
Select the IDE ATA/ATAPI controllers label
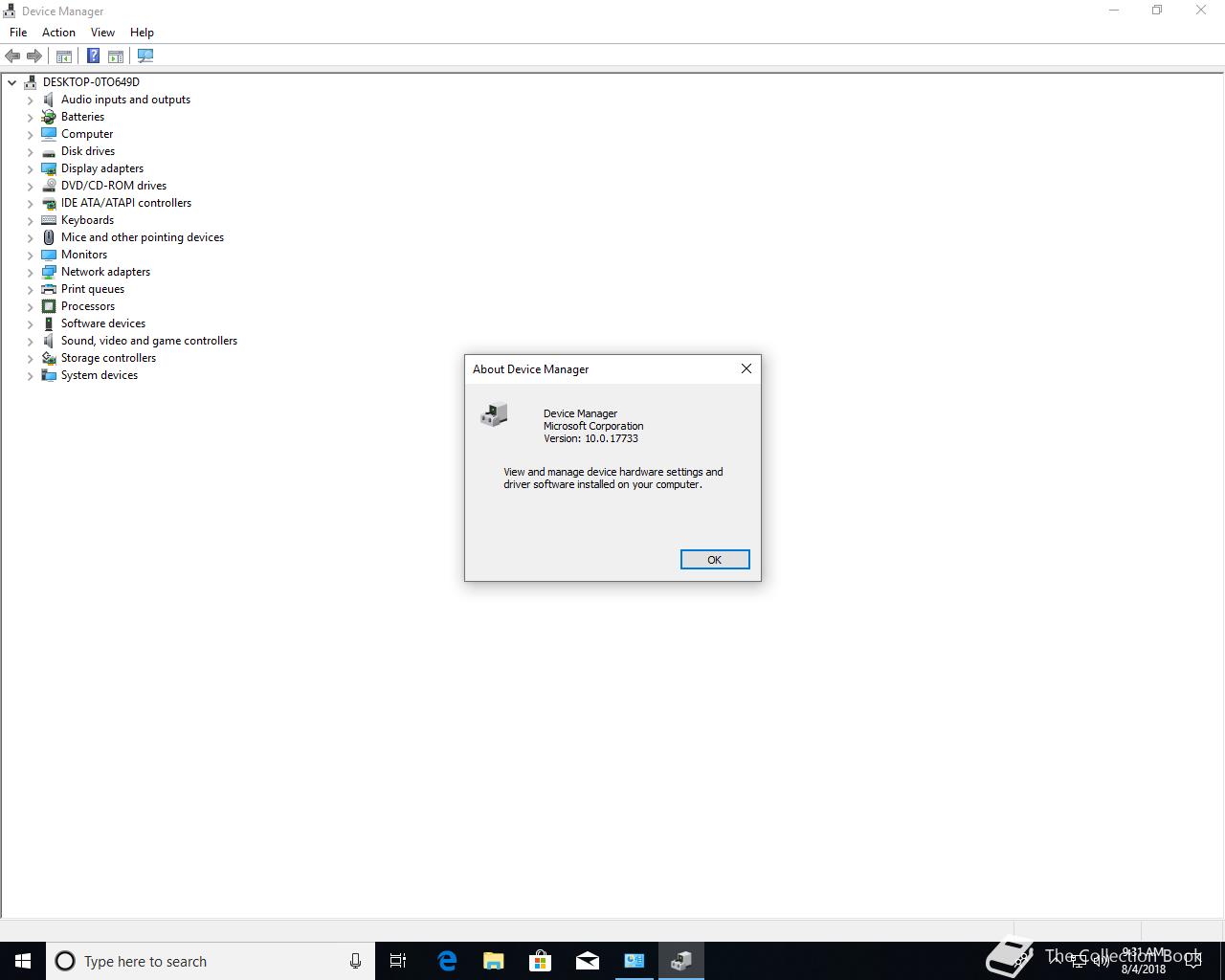point(126,203)
